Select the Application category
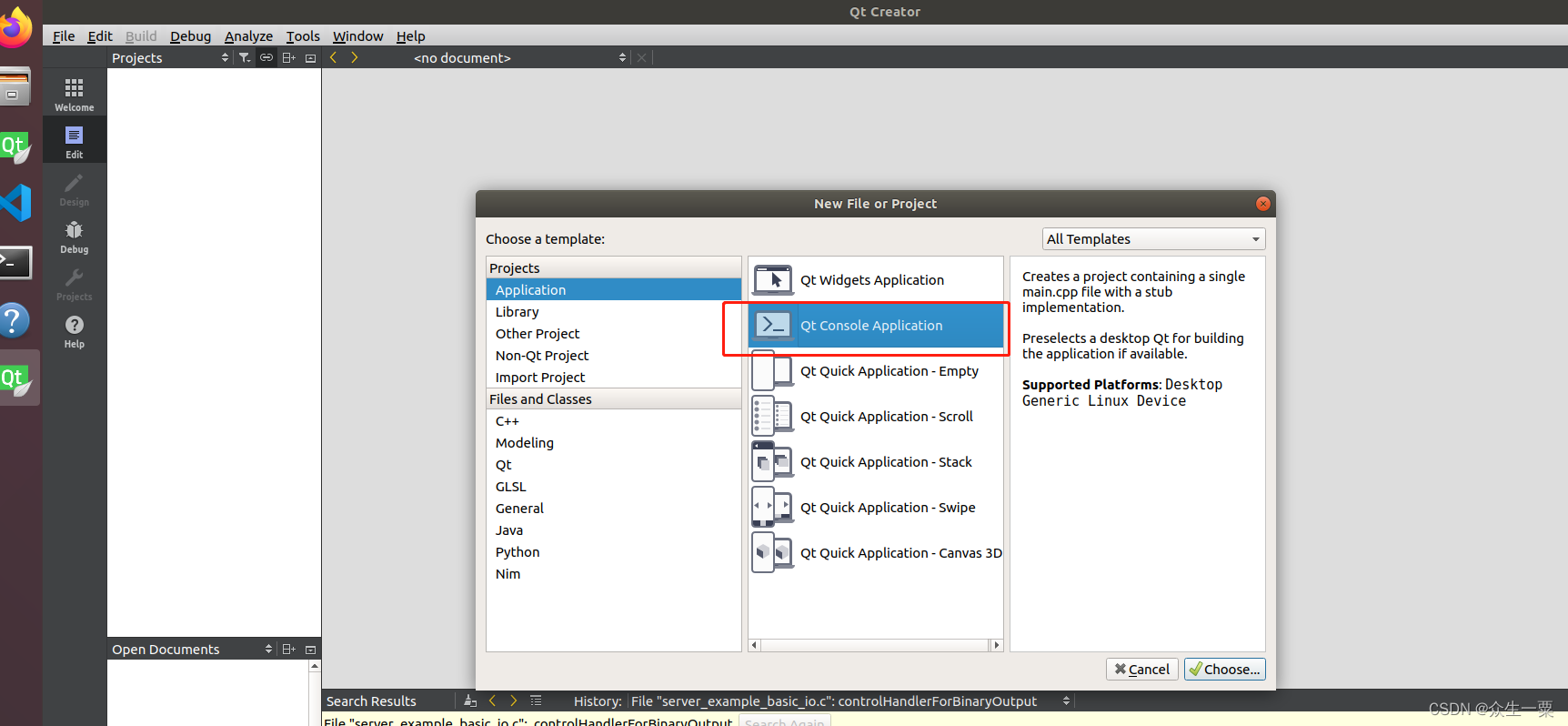 point(614,289)
